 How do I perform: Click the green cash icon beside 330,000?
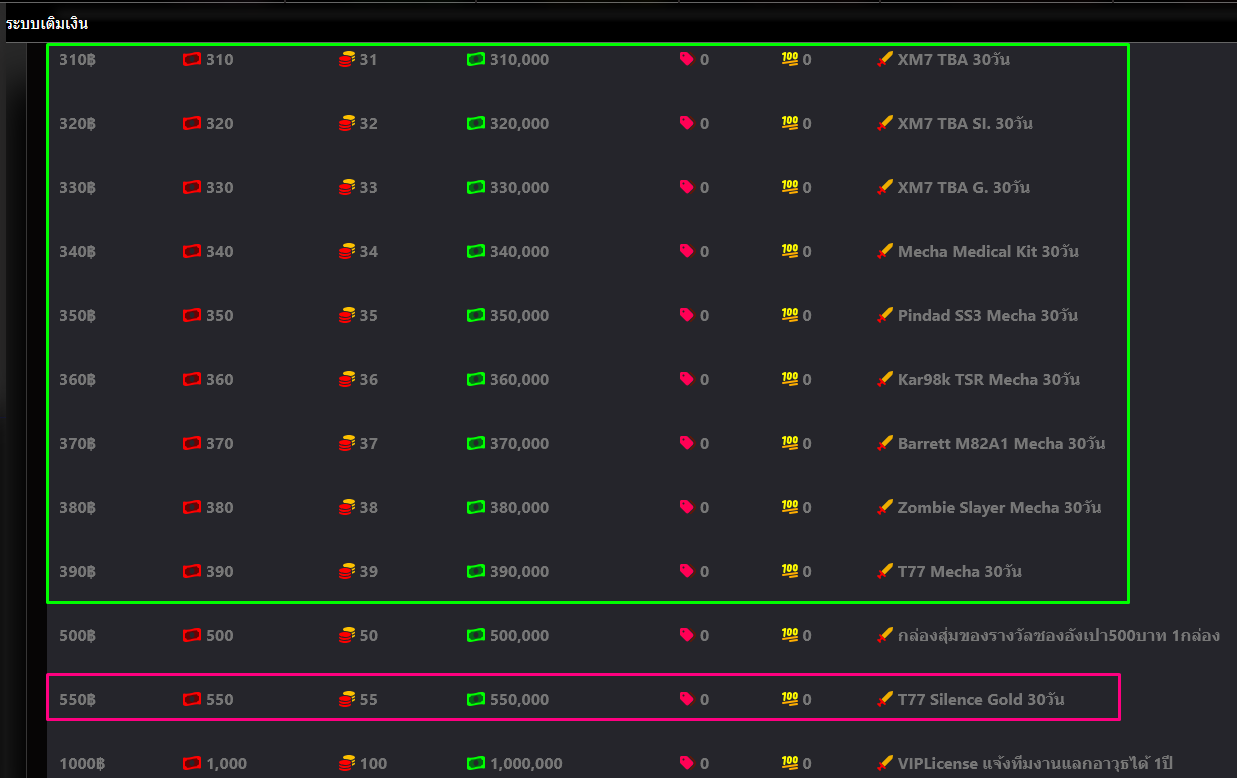(476, 187)
